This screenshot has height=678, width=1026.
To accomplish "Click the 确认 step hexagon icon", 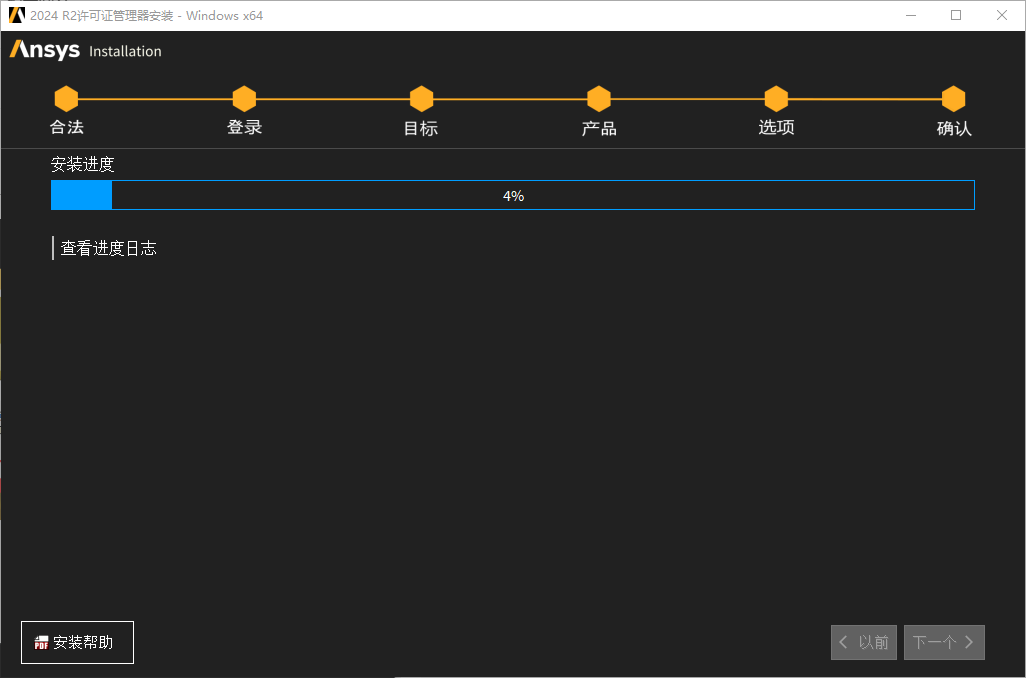I will coord(953,99).
